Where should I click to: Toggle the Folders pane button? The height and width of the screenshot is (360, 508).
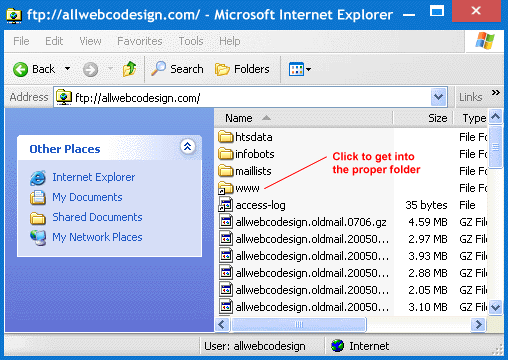point(242,69)
